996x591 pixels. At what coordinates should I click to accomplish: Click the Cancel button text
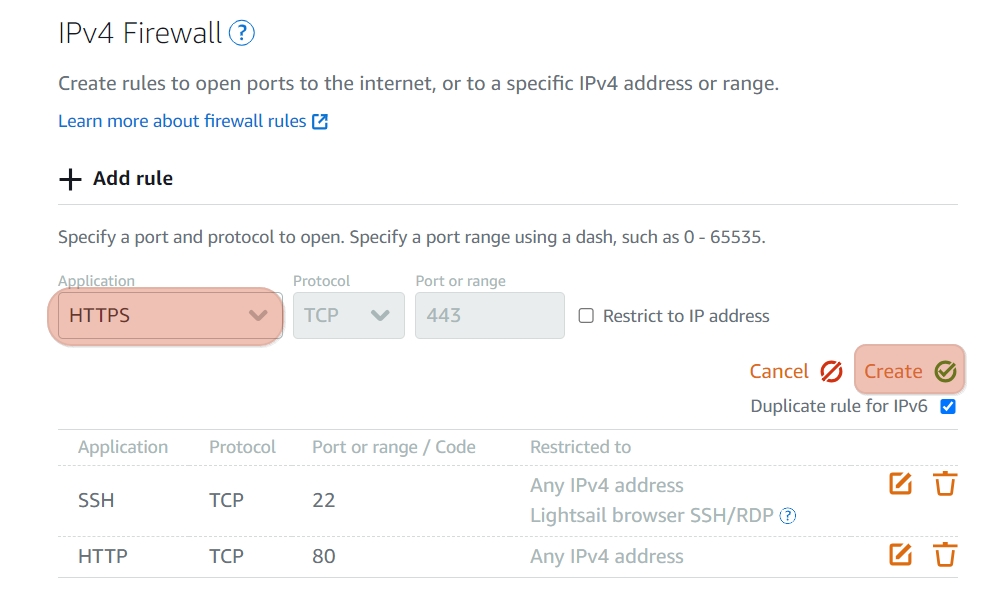coord(779,371)
